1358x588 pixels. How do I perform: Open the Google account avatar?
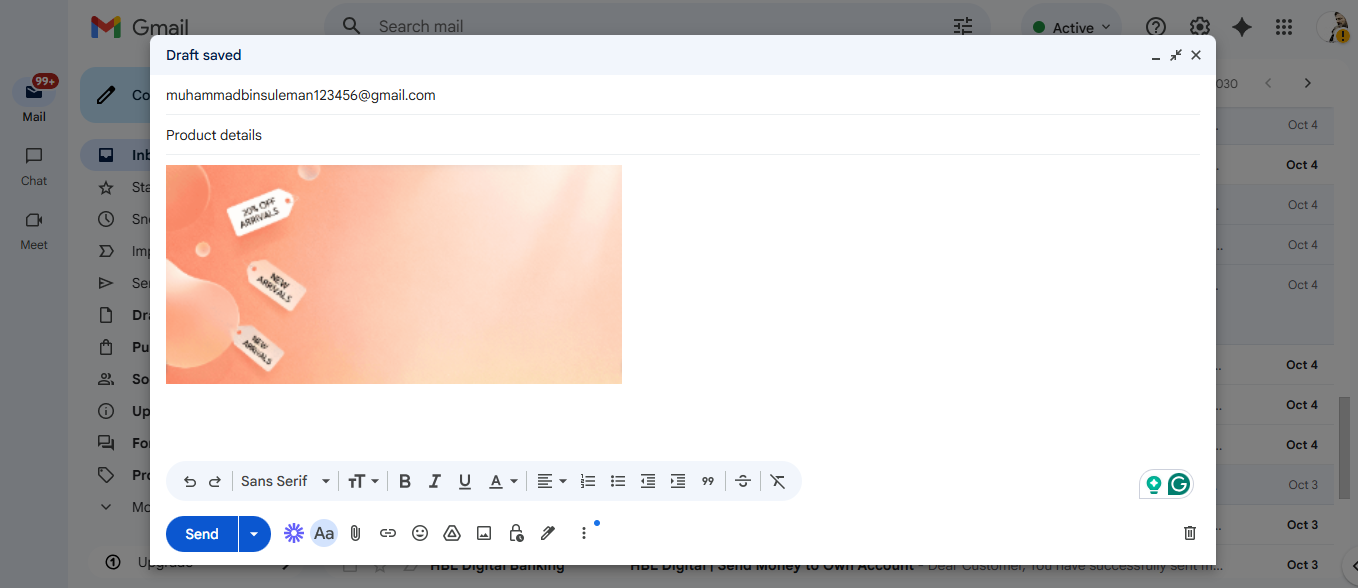point(1334,27)
